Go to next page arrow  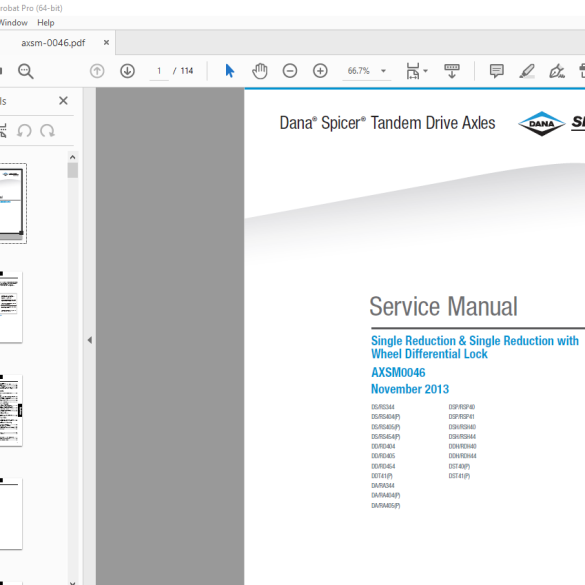click(127, 71)
